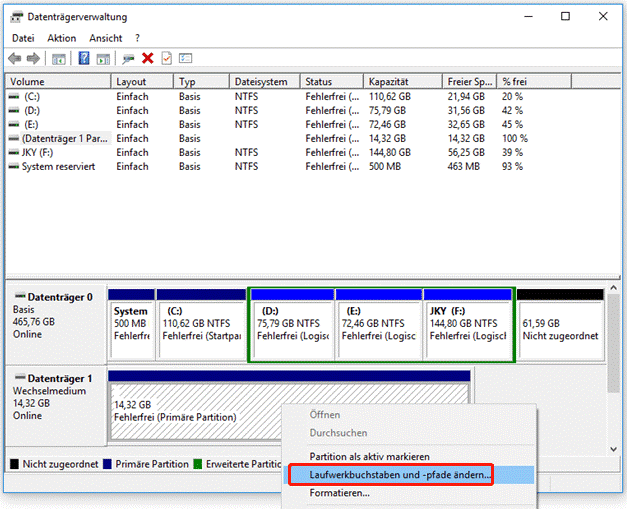Click the checklist settings toolbar icon
Viewport: 627px width, 509px height.
click(x=186, y=58)
